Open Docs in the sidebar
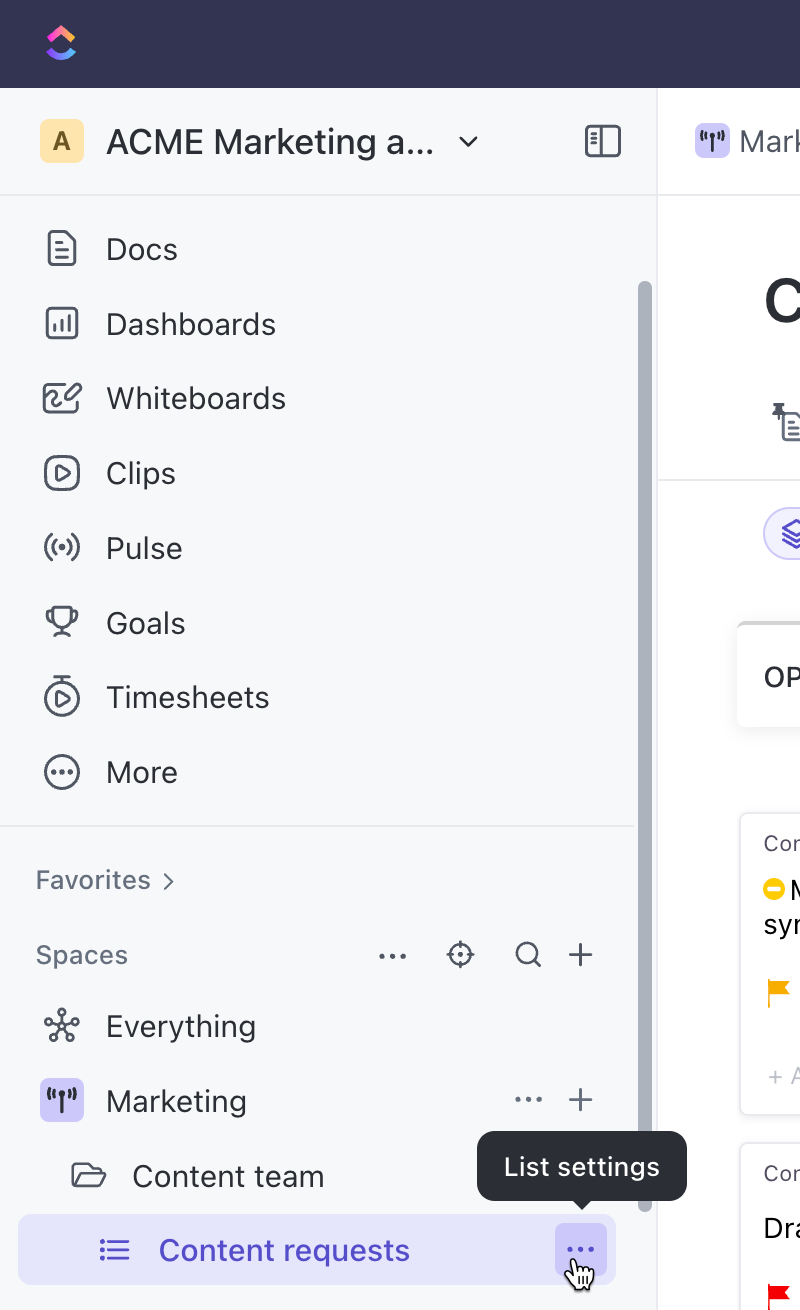The image size is (800, 1310). click(x=141, y=249)
